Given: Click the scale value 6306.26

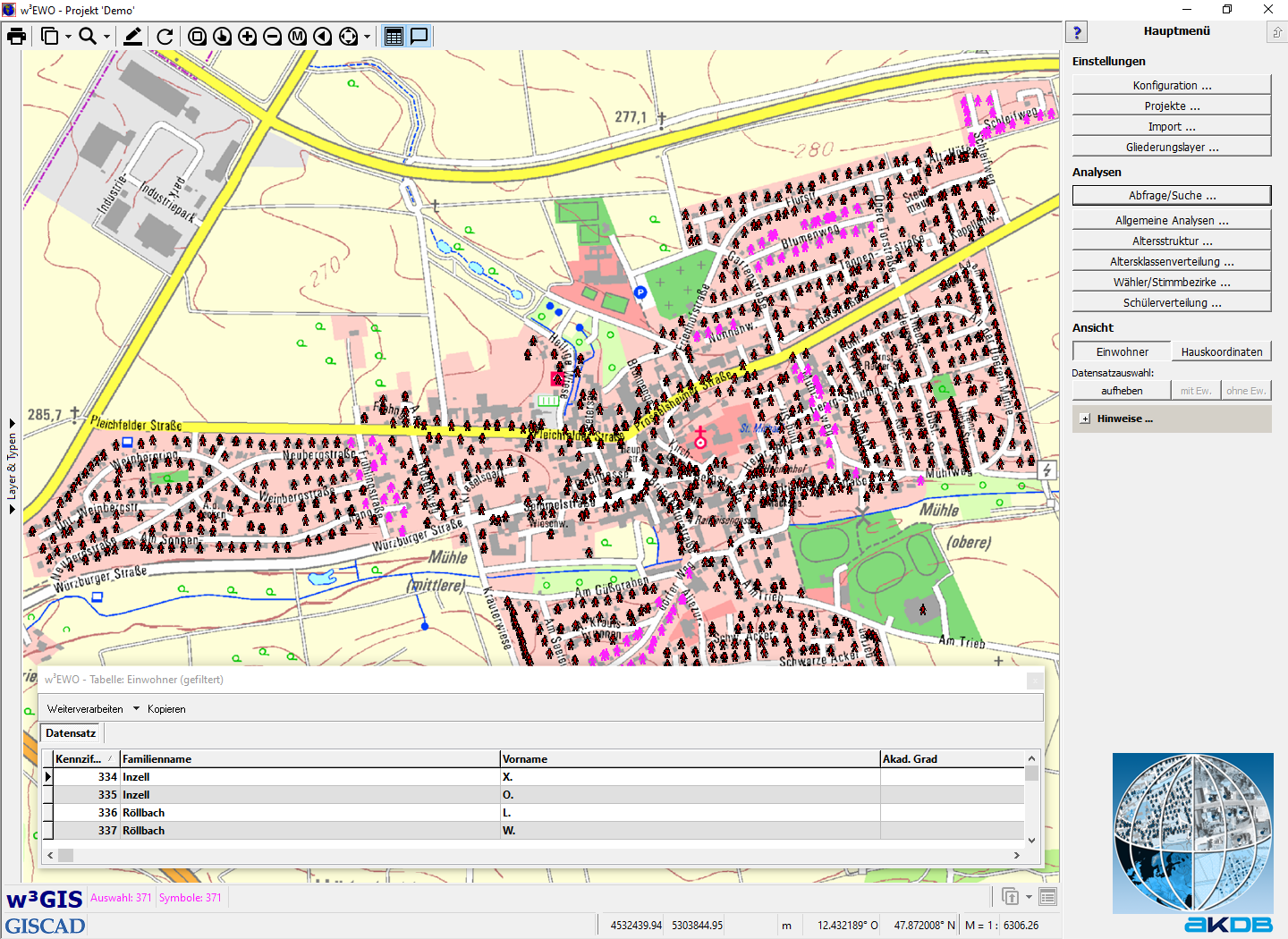Looking at the screenshot, I should coord(1021,925).
